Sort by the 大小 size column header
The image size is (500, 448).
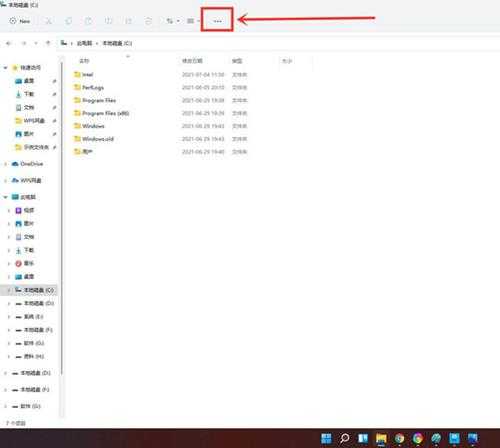tap(287, 61)
